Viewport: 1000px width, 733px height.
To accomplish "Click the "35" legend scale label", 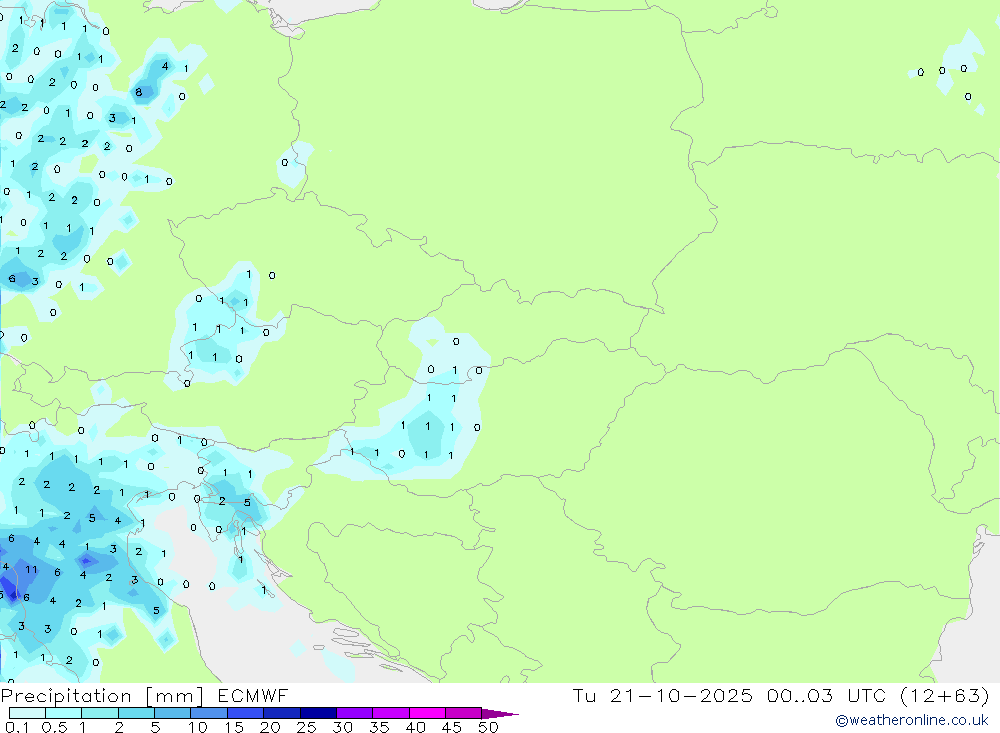I will (x=379, y=727).
